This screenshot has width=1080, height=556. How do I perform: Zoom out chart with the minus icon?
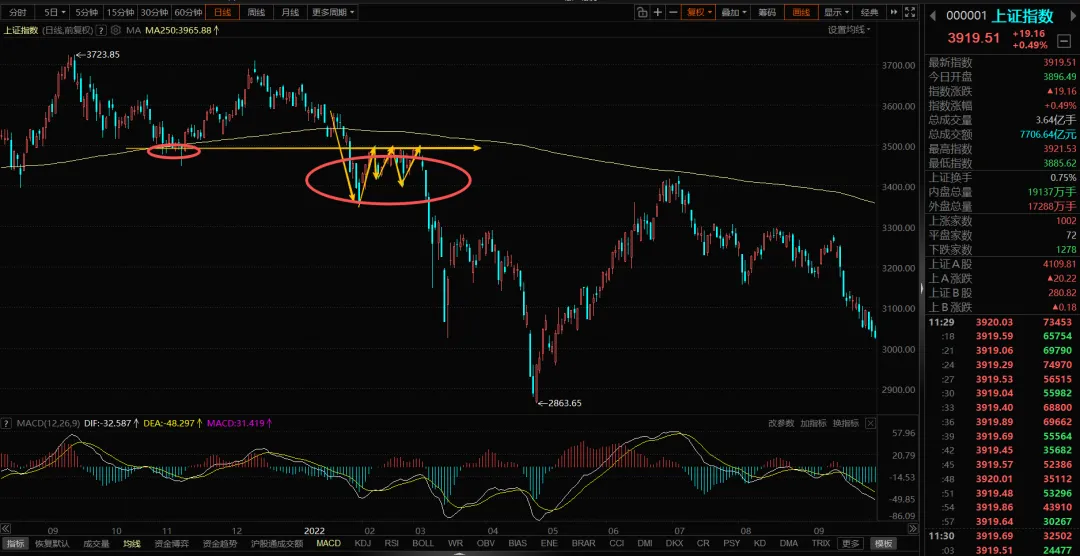click(x=672, y=12)
